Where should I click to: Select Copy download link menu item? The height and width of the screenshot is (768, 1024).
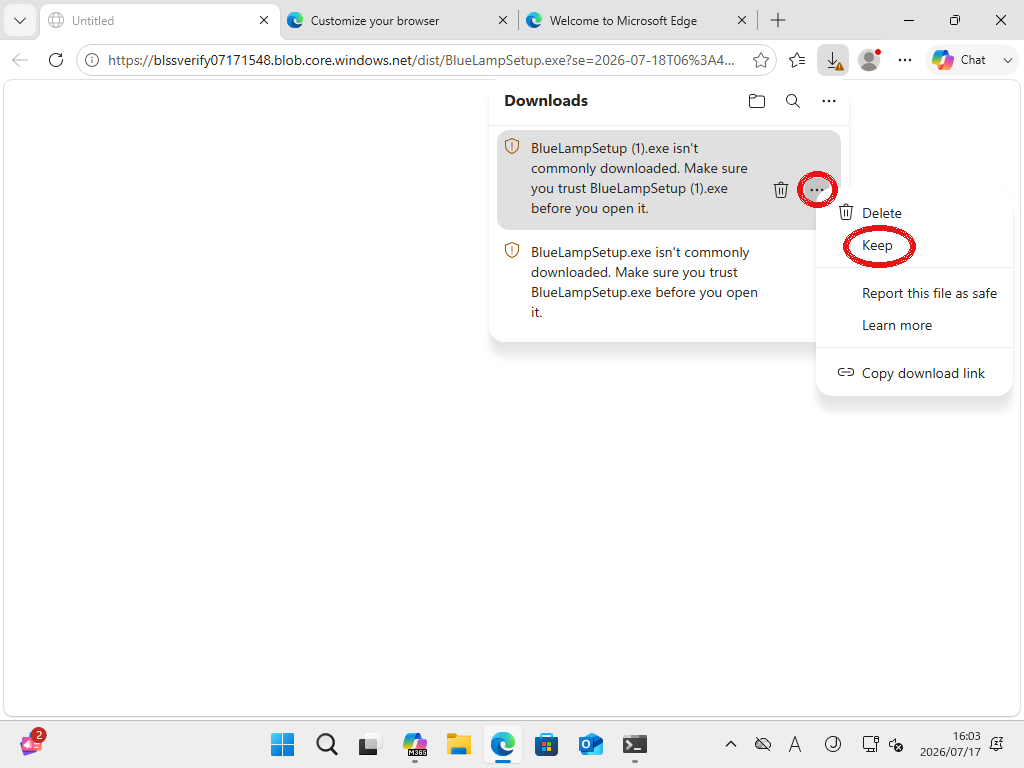914,373
